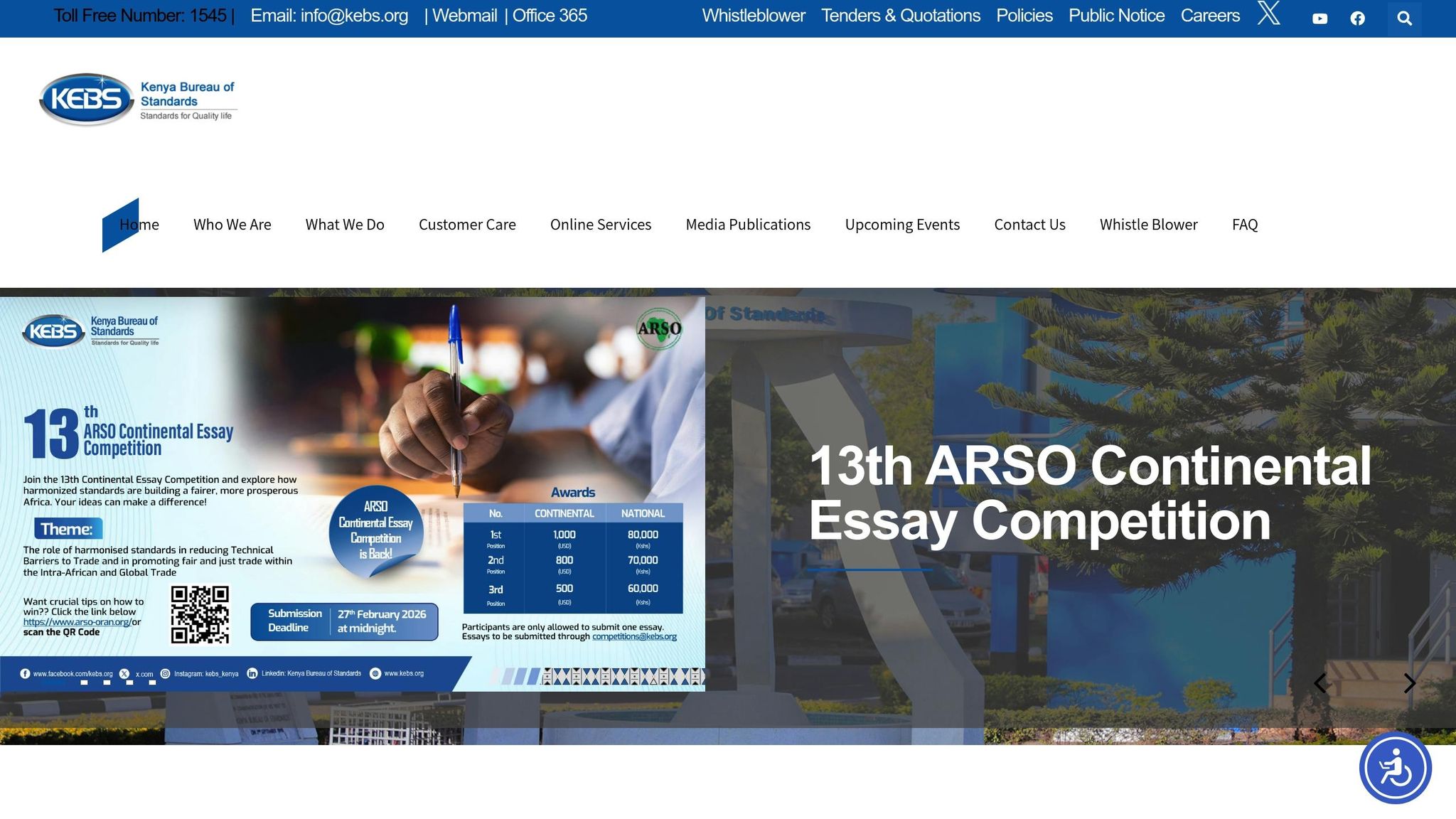This screenshot has width=1456, height=819.
Task: Open the Home menu item
Action: coord(139,225)
